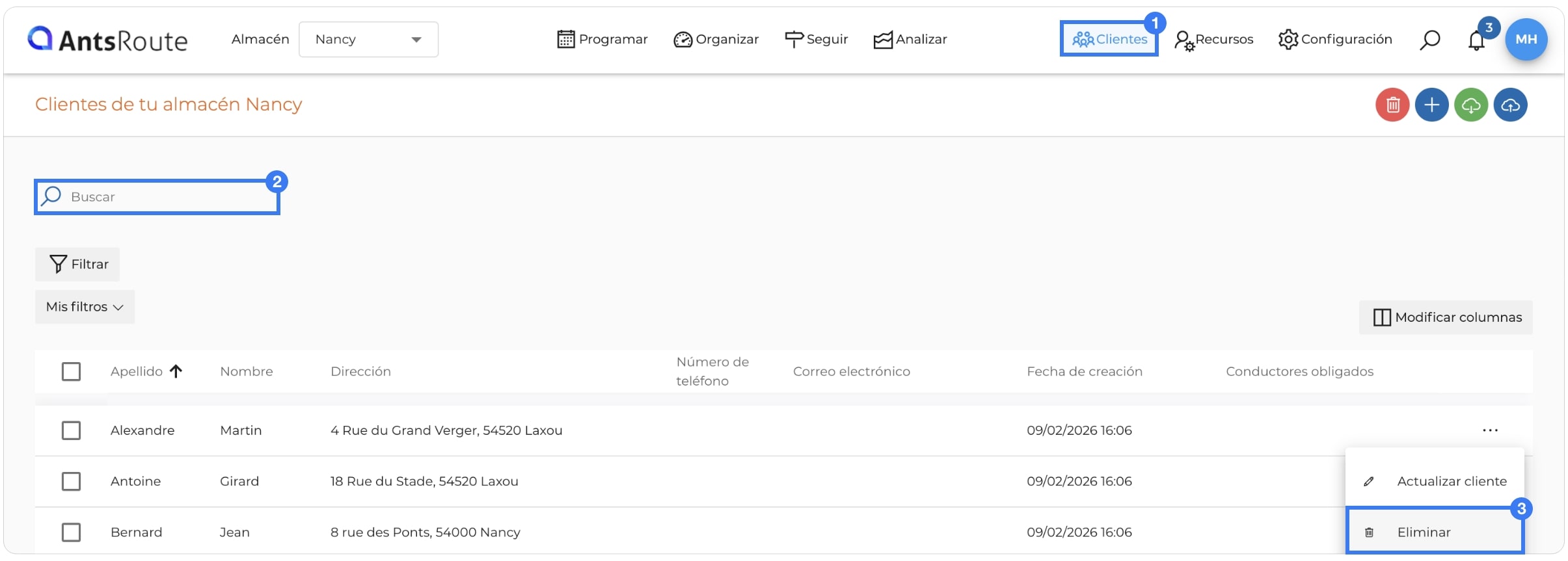
Task: Open the Recursos menu
Action: (1214, 40)
